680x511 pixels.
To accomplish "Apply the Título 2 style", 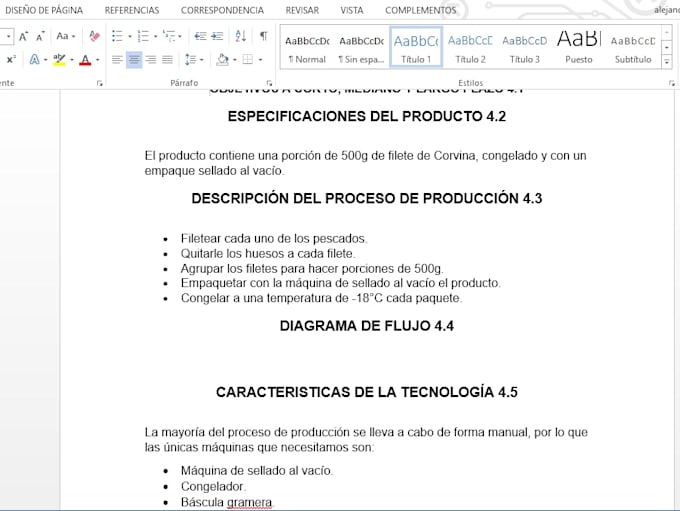I will (470, 48).
